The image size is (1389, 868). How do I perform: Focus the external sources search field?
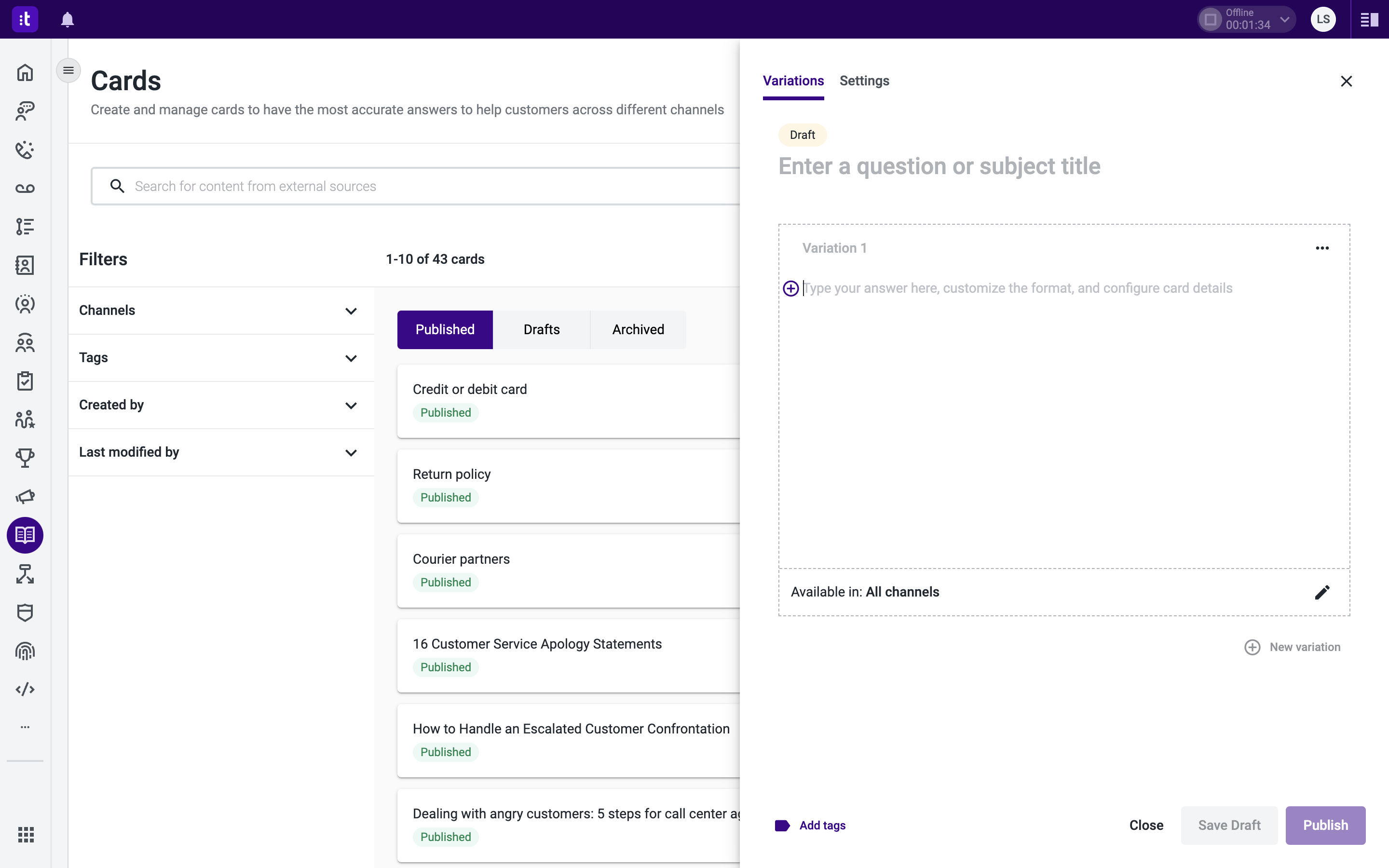[415, 186]
